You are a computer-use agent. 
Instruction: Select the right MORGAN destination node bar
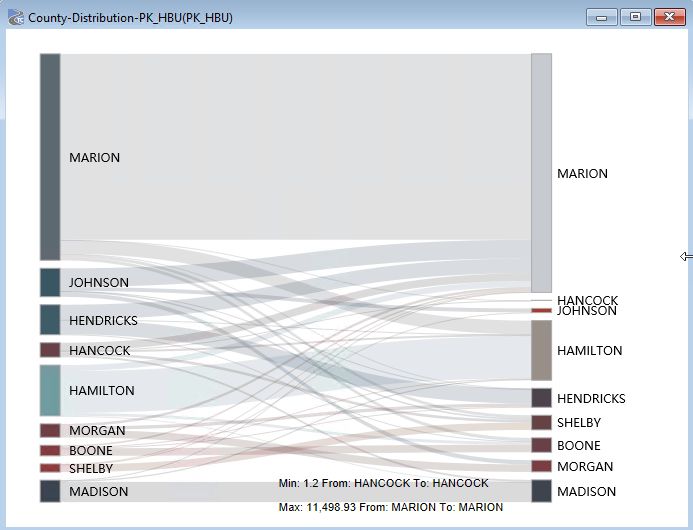pyautogui.click(x=541, y=466)
